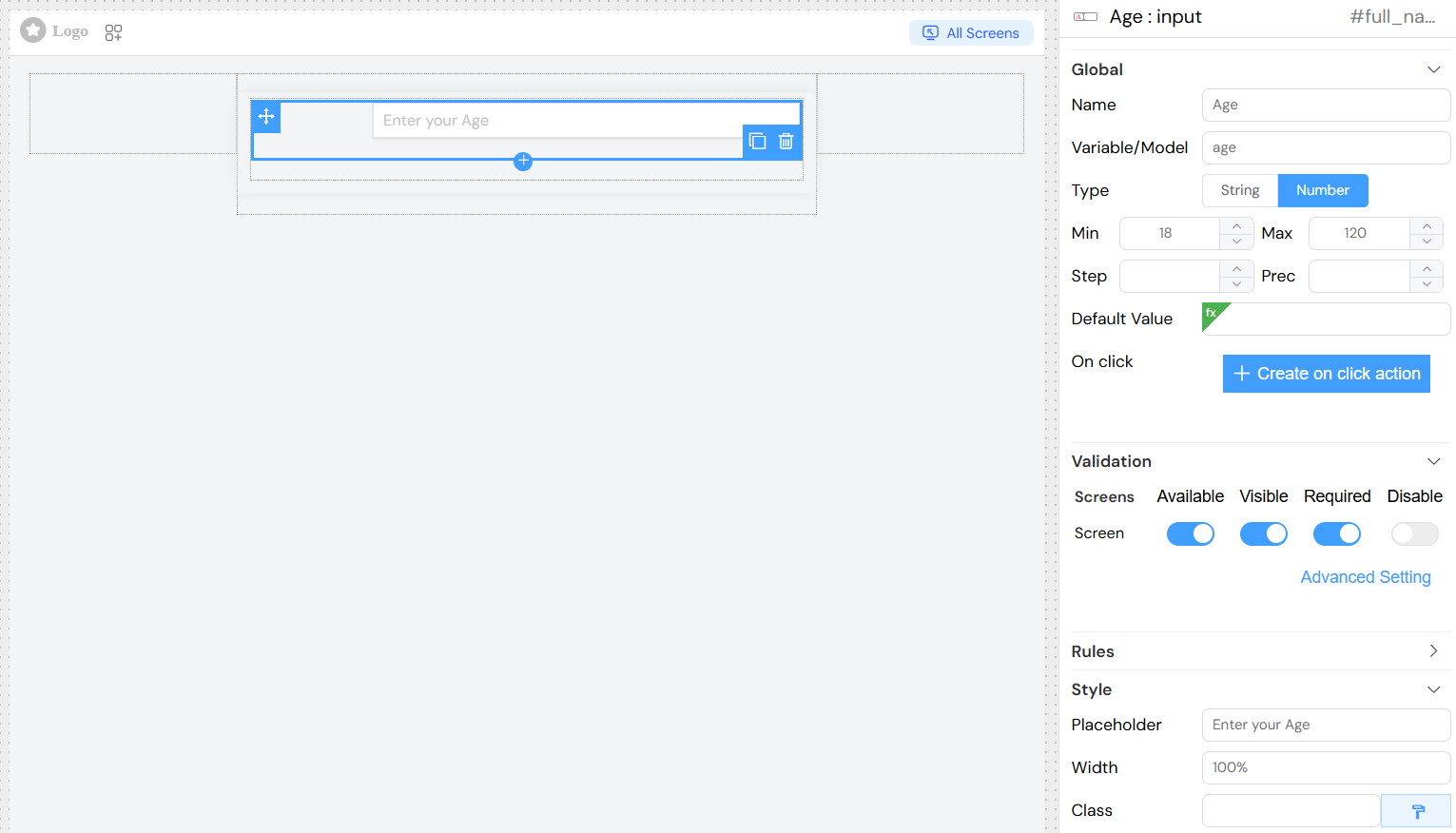The width and height of the screenshot is (1456, 833).
Task: Increase the Max value
Action: click(1427, 225)
